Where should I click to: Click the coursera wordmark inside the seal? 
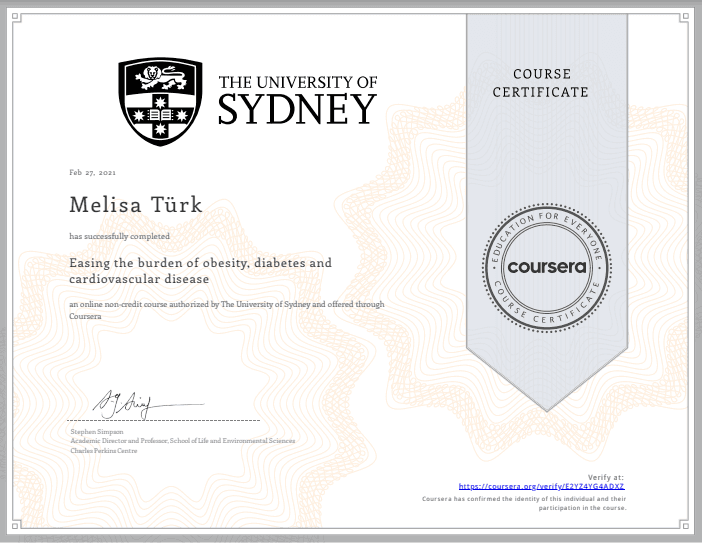pos(548,268)
